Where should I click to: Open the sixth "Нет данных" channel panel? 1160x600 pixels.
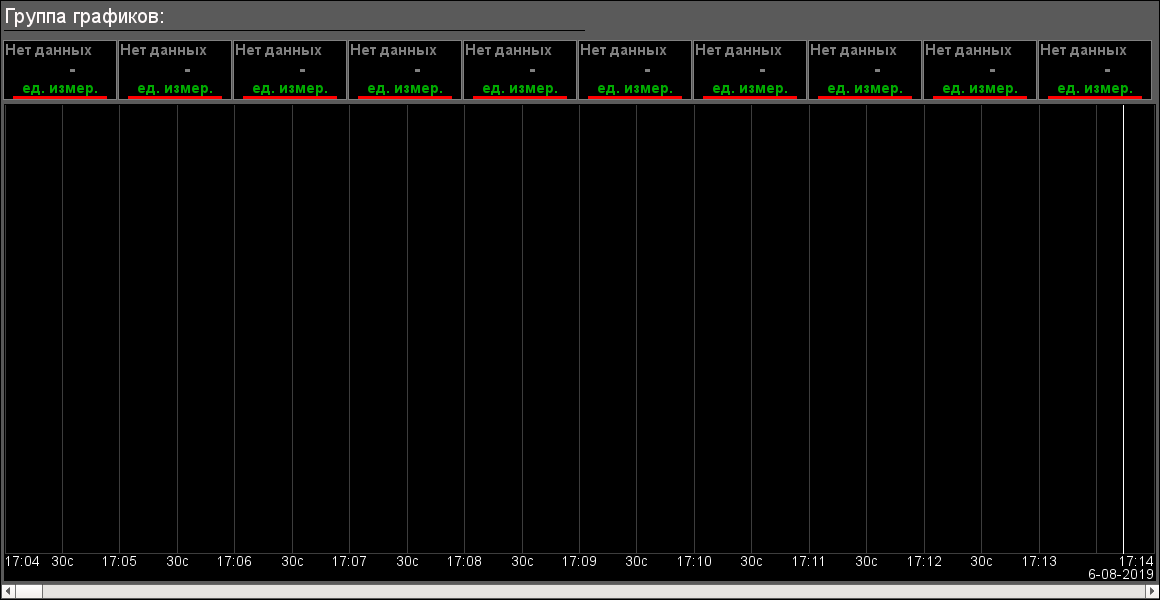point(634,60)
